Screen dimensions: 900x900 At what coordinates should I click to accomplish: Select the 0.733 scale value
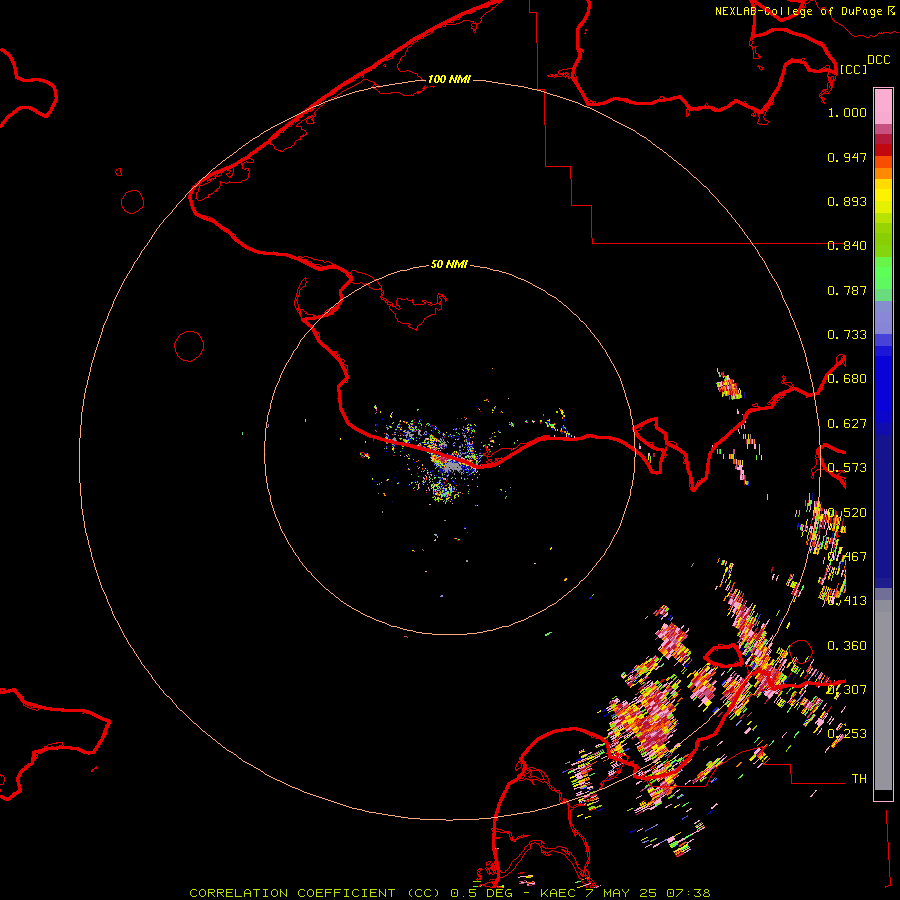pos(847,335)
